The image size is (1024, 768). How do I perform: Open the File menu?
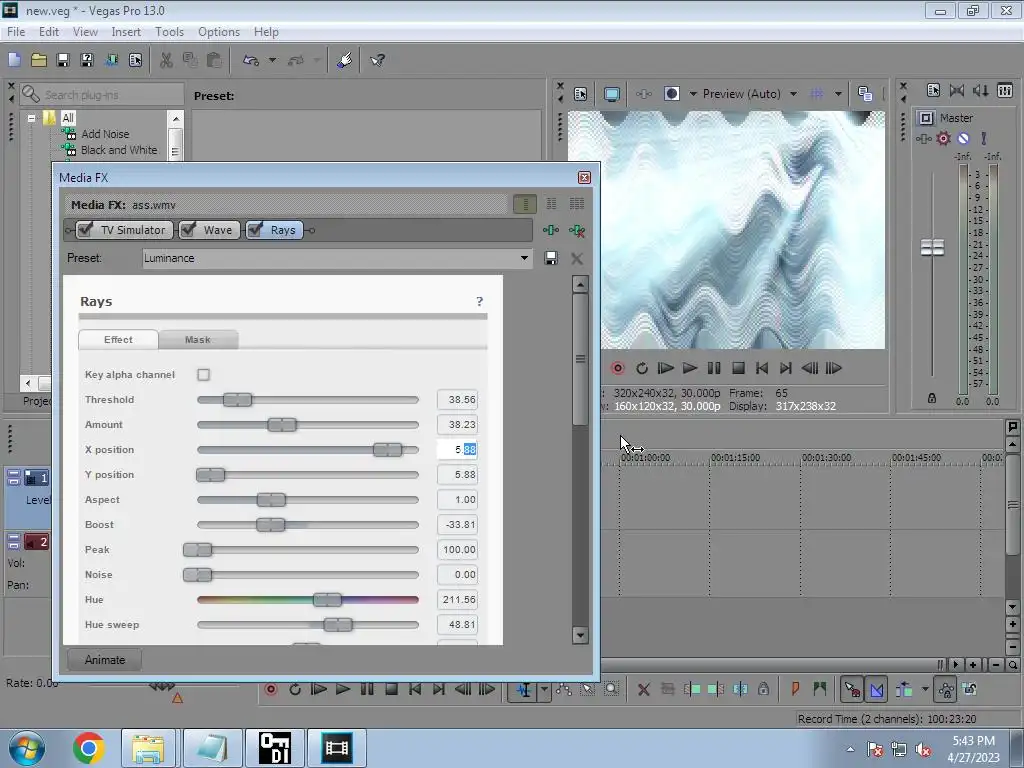pyautogui.click(x=16, y=32)
